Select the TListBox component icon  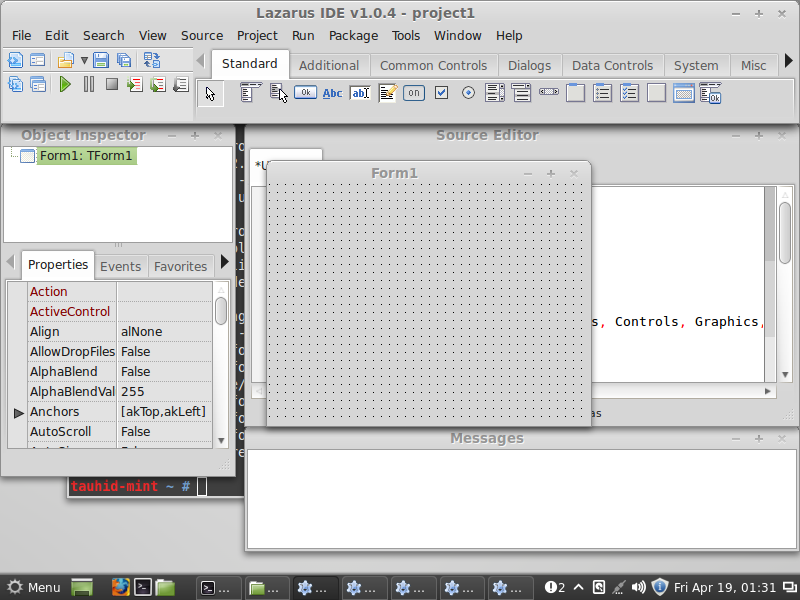point(495,93)
